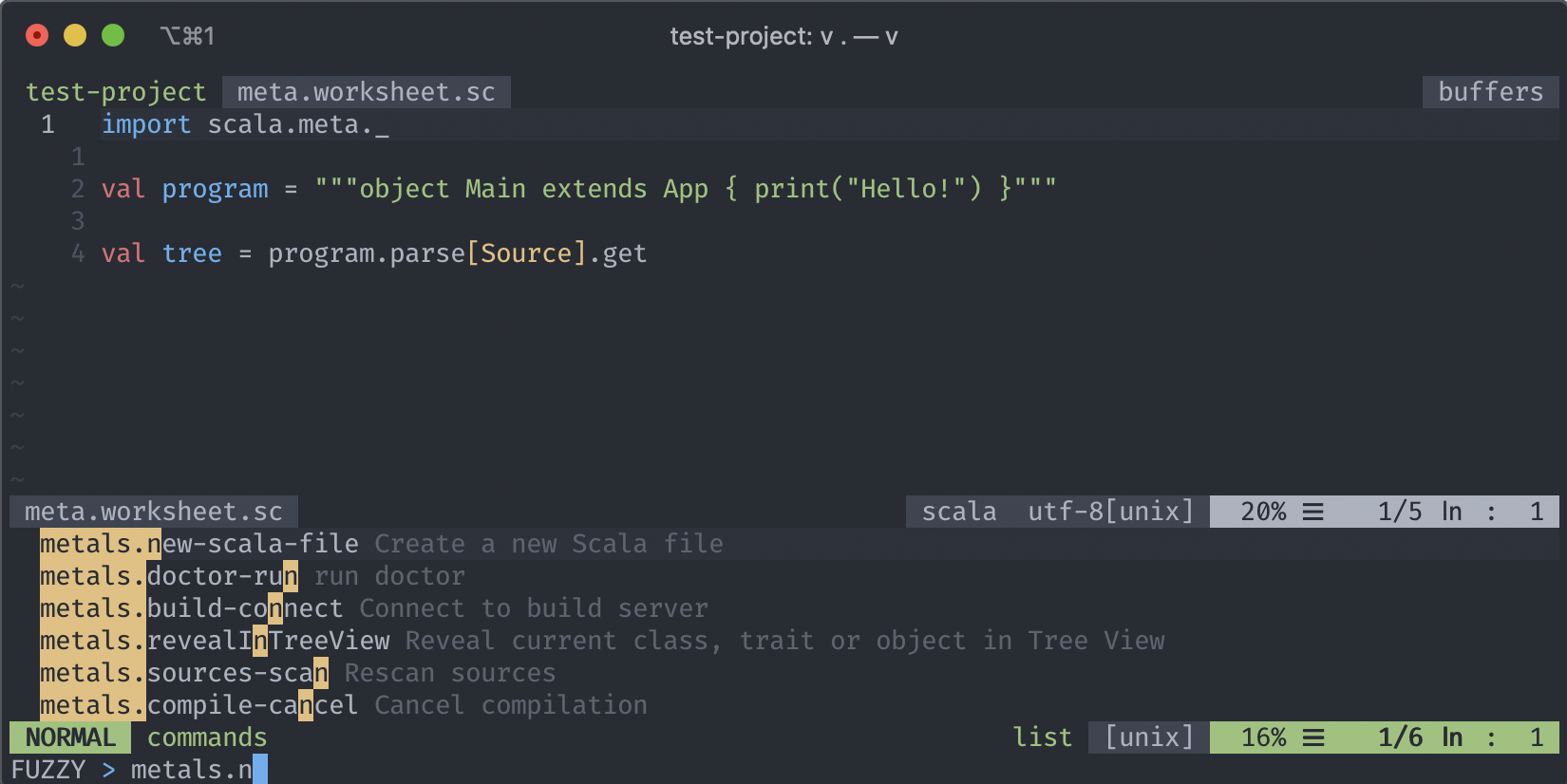
Task: Click the test-project label in tabline
Action: click(x=116, y=92)
